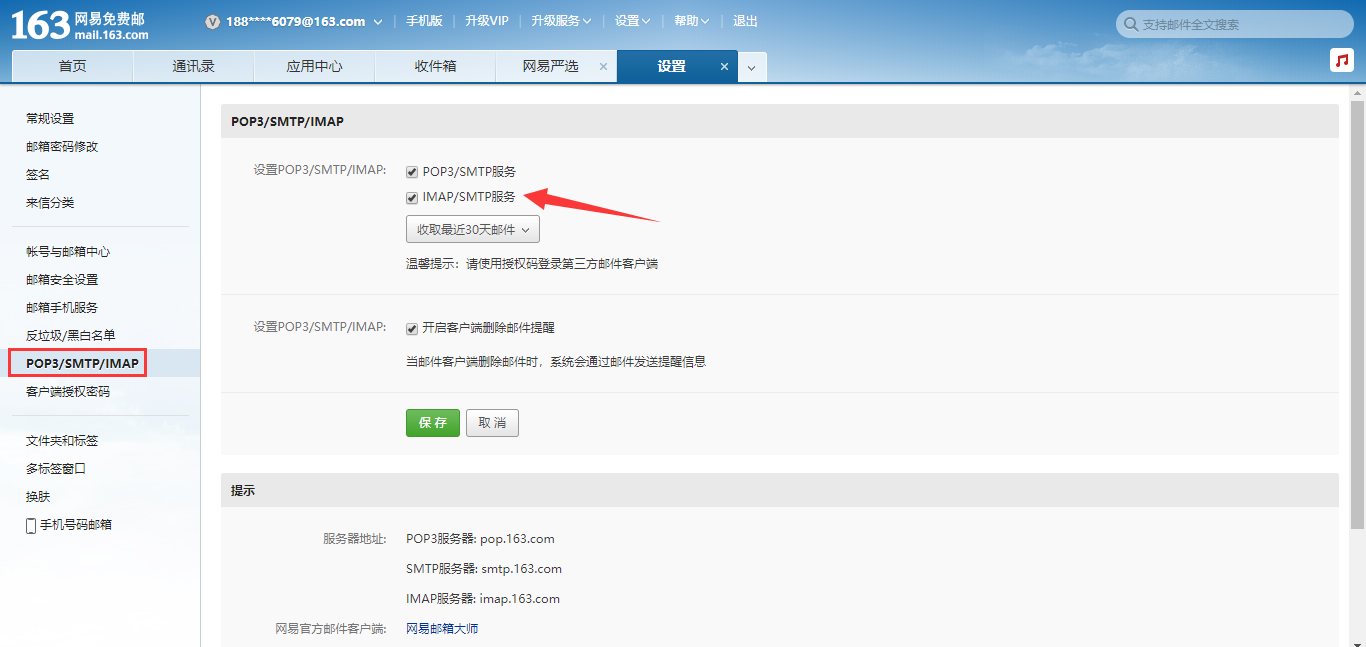Open 帐号与邮箱中心 in sidebar
1366x647 pixels.
68,252
